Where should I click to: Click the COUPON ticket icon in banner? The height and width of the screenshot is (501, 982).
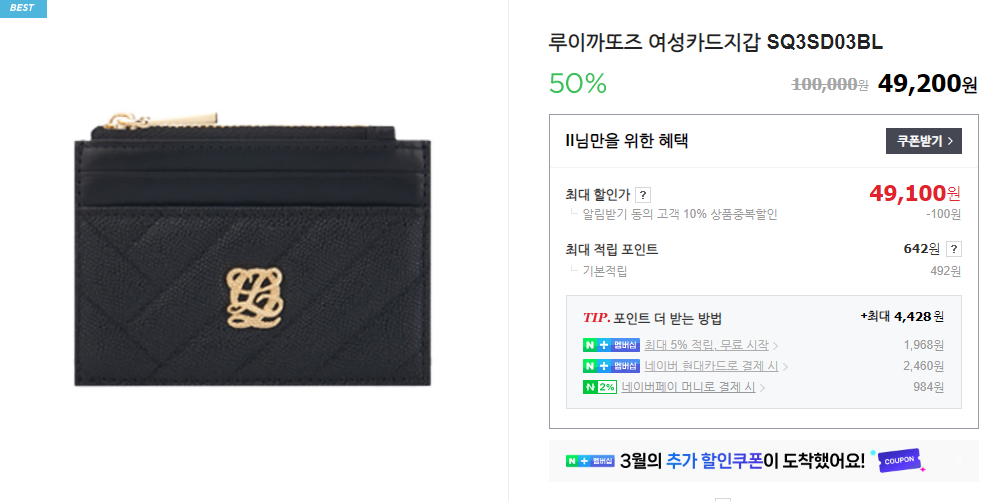coord(900,461)
